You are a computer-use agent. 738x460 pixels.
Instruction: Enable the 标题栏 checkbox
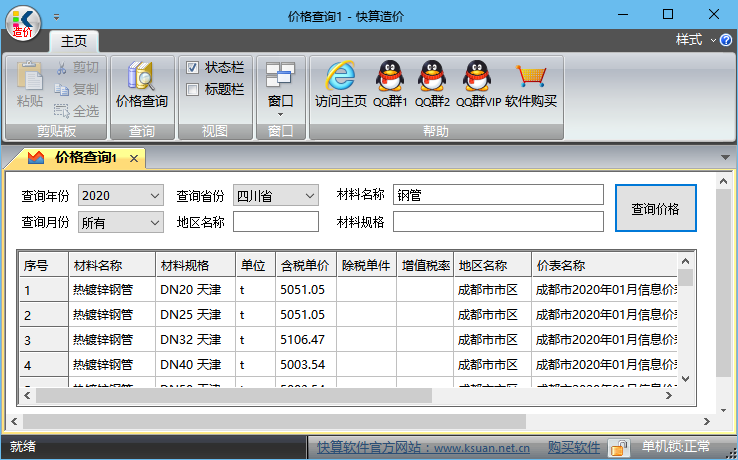(192, 89)
